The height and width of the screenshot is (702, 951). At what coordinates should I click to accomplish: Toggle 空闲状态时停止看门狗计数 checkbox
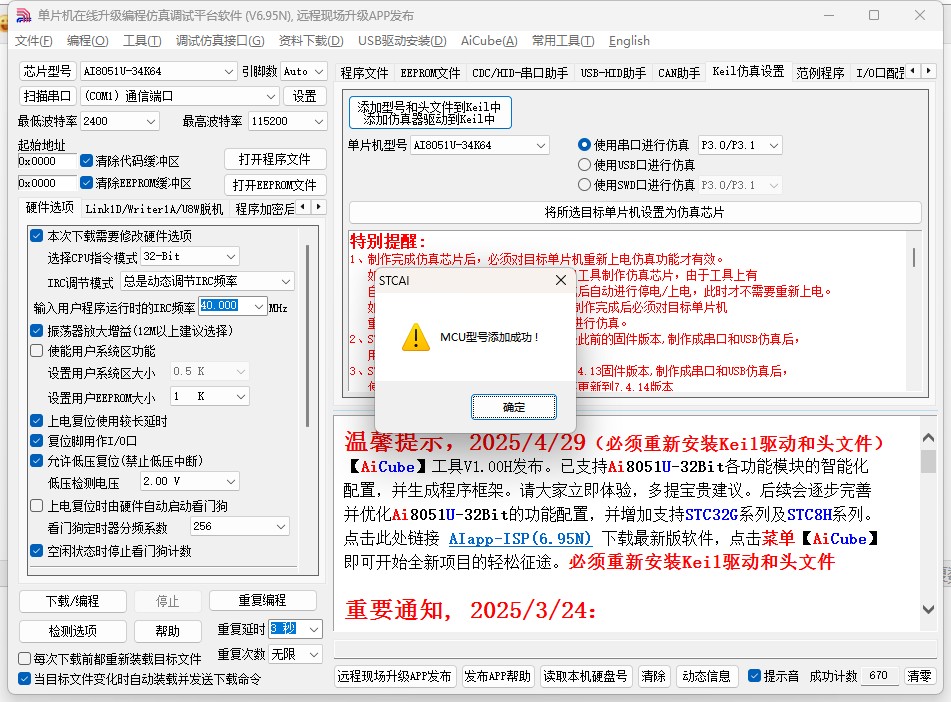36,551
